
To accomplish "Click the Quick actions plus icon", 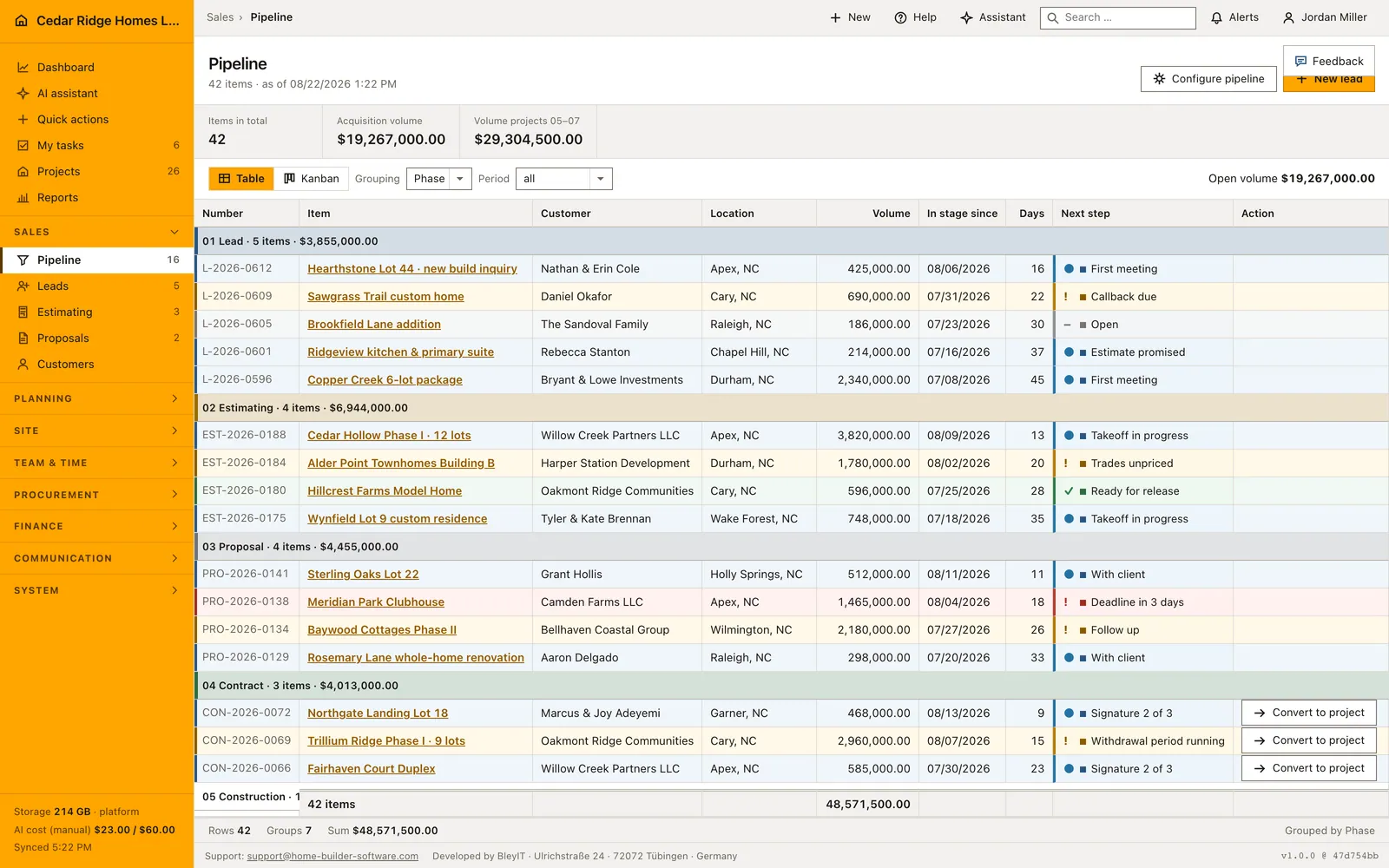I will pos(23,120).
